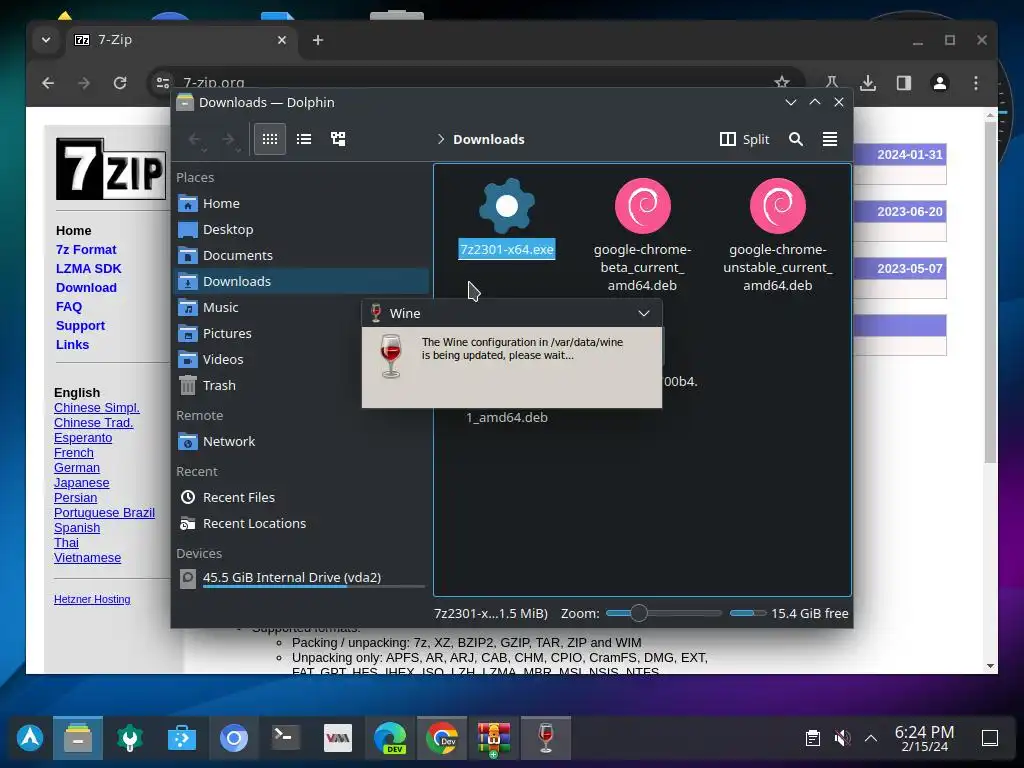This screenshot has height=768, width=1024.
Task: Expand the breadcrumb chevron before Downloads
Action: (441, 139)
